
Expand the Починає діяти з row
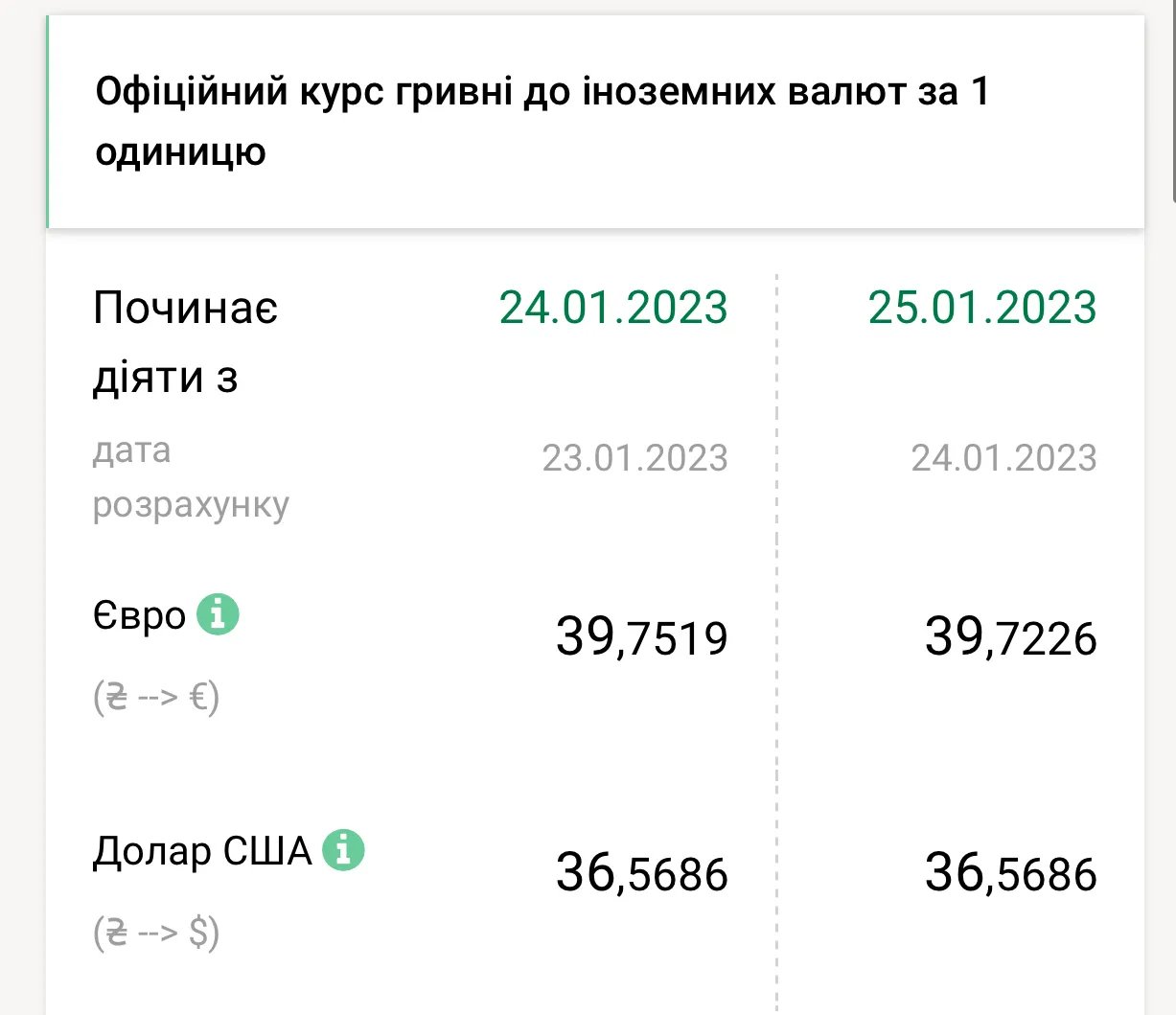pyautogui.click(x=183, y=342)
